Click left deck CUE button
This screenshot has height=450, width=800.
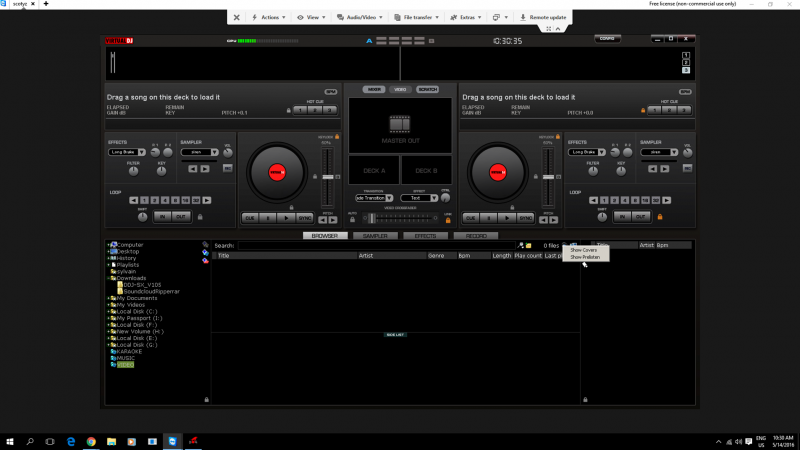click(x=249, y=218)
